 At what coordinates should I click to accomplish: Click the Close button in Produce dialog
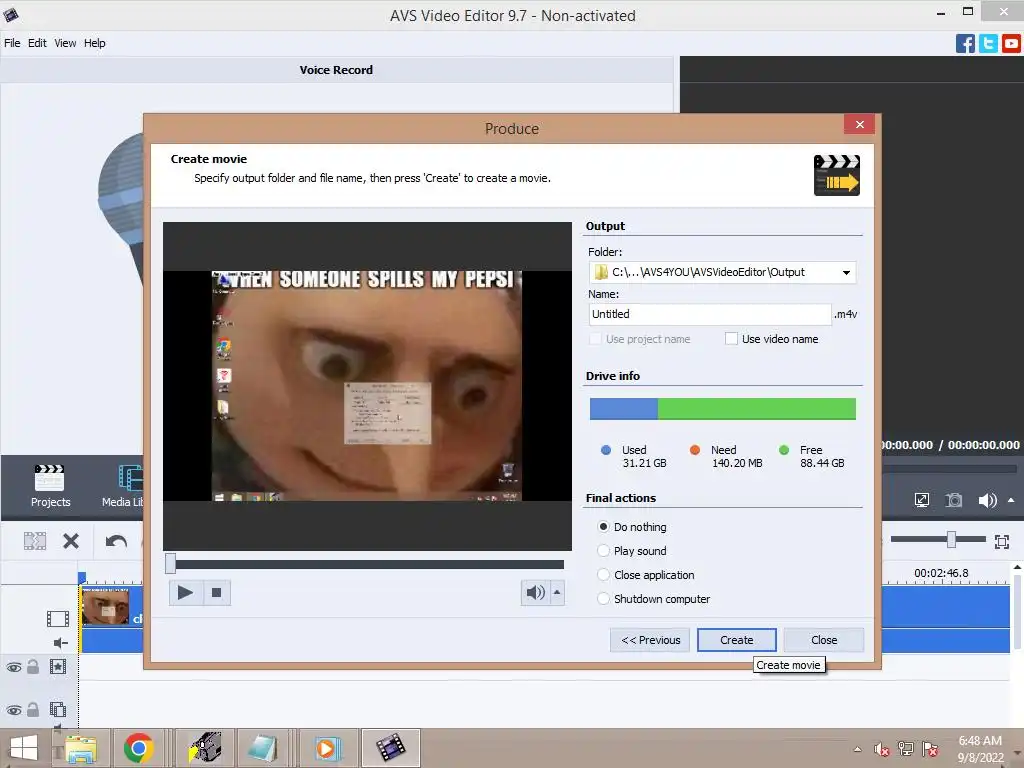click(x=824, y=640)
